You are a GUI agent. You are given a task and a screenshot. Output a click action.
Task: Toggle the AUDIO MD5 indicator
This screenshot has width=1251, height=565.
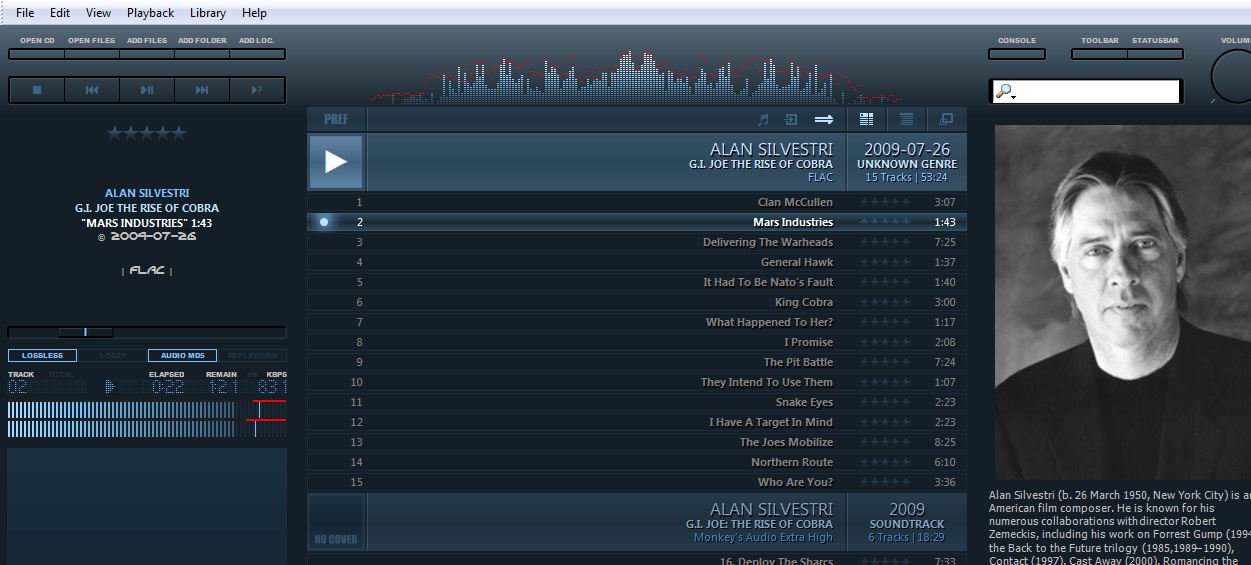click(182, 355)
